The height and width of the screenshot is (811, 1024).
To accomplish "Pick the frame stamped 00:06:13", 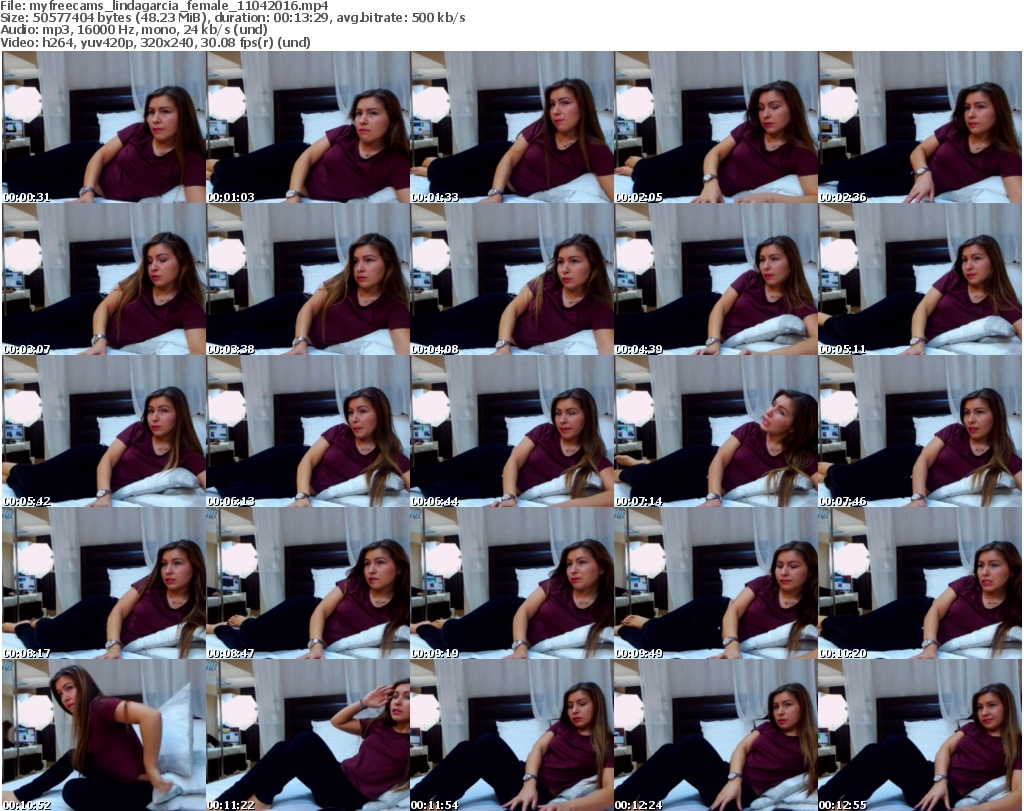I will (x=308, y=431).
